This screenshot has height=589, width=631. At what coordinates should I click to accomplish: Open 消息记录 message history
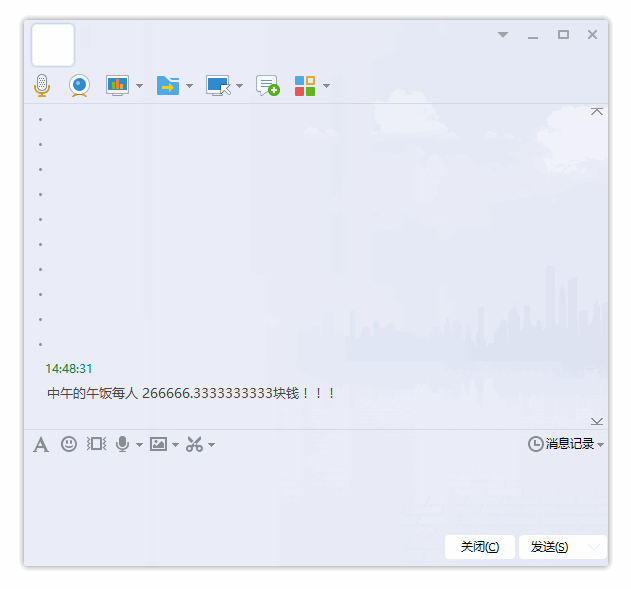[x=561, y=444]
